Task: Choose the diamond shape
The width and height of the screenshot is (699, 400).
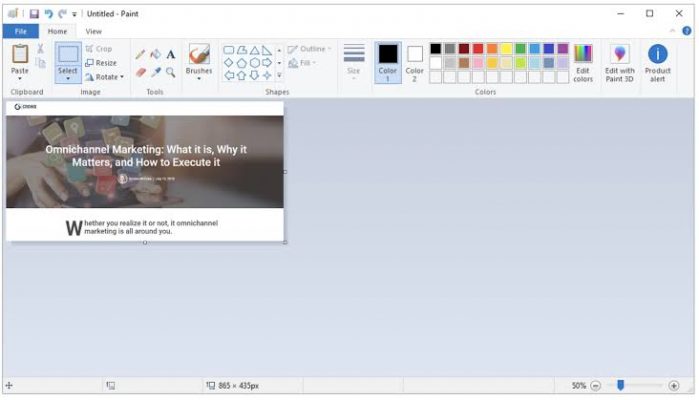Action: click(229, 63)
